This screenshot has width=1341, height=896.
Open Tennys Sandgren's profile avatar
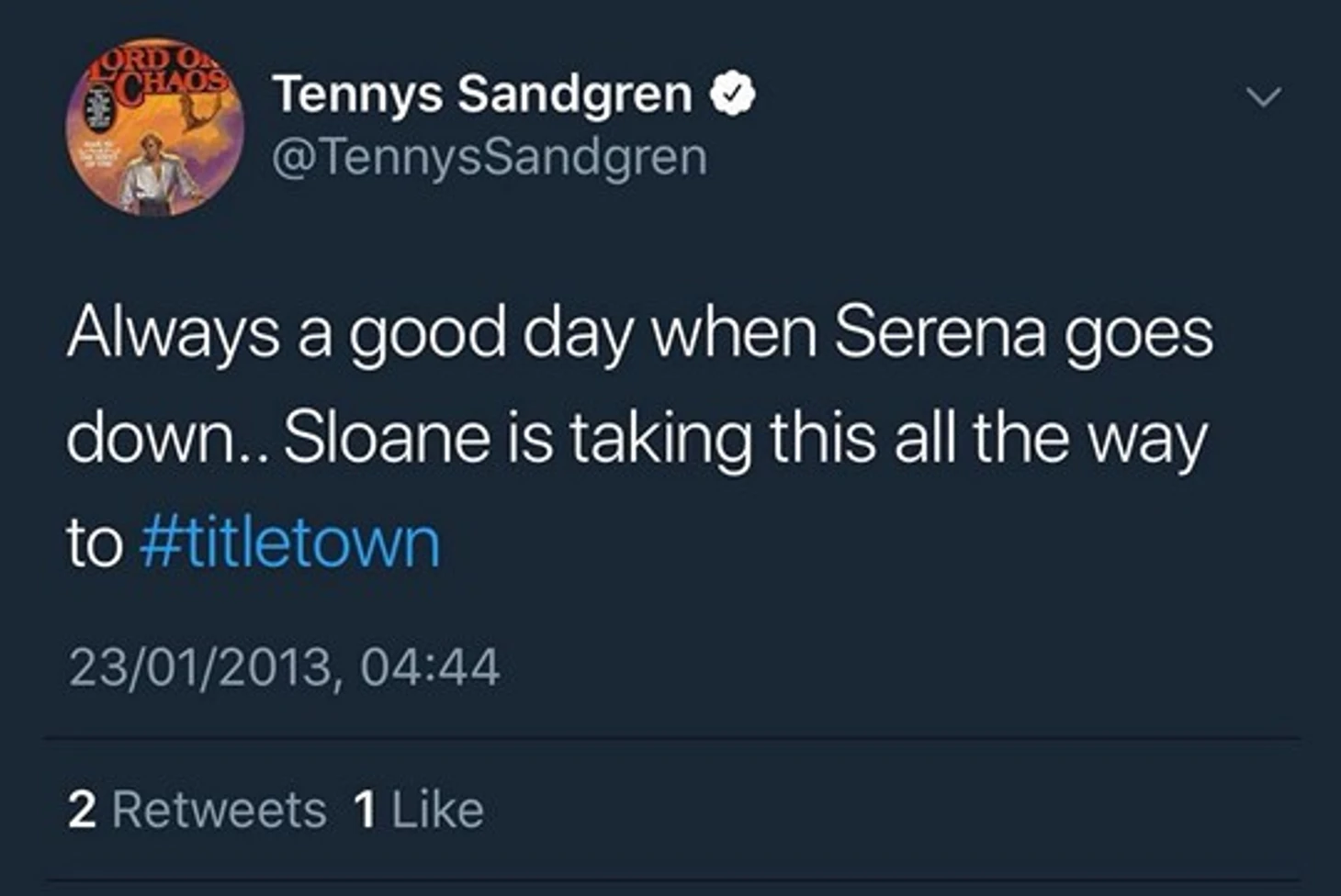154,128
